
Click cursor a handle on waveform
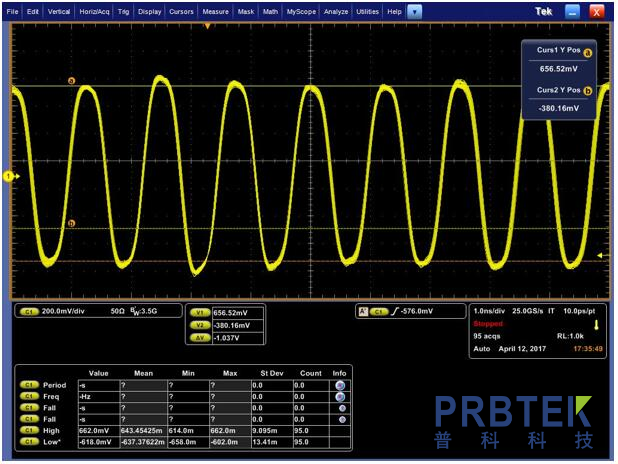71,81
